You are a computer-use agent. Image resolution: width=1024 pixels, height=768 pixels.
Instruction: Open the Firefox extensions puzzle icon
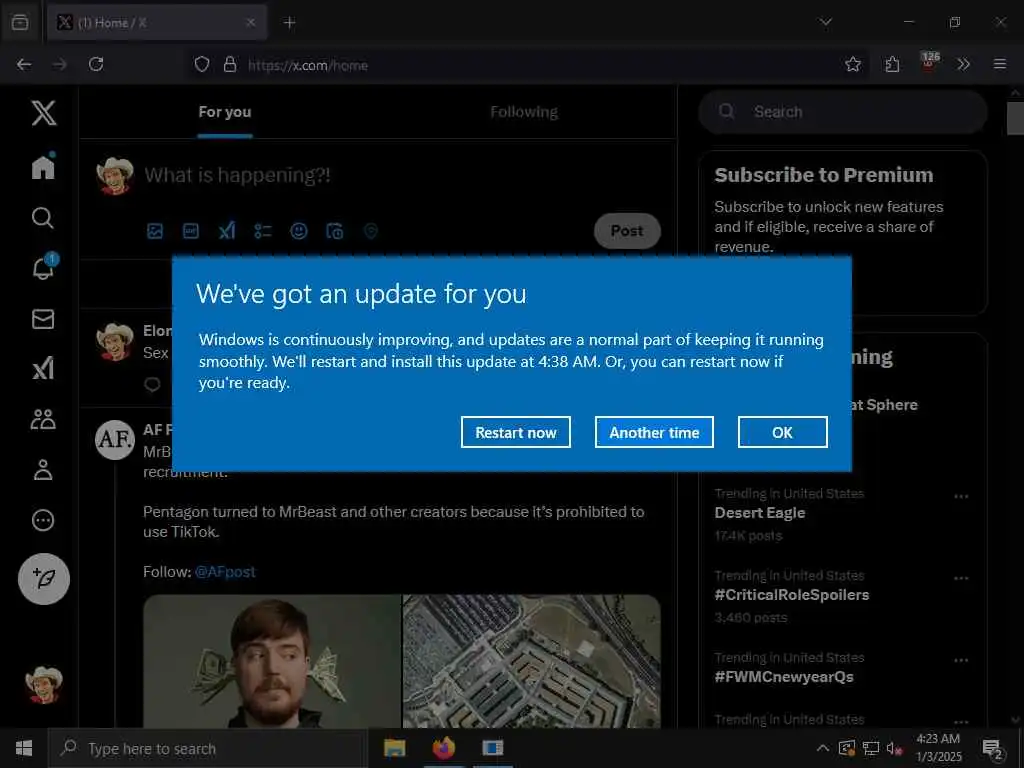tap(892, 64)
